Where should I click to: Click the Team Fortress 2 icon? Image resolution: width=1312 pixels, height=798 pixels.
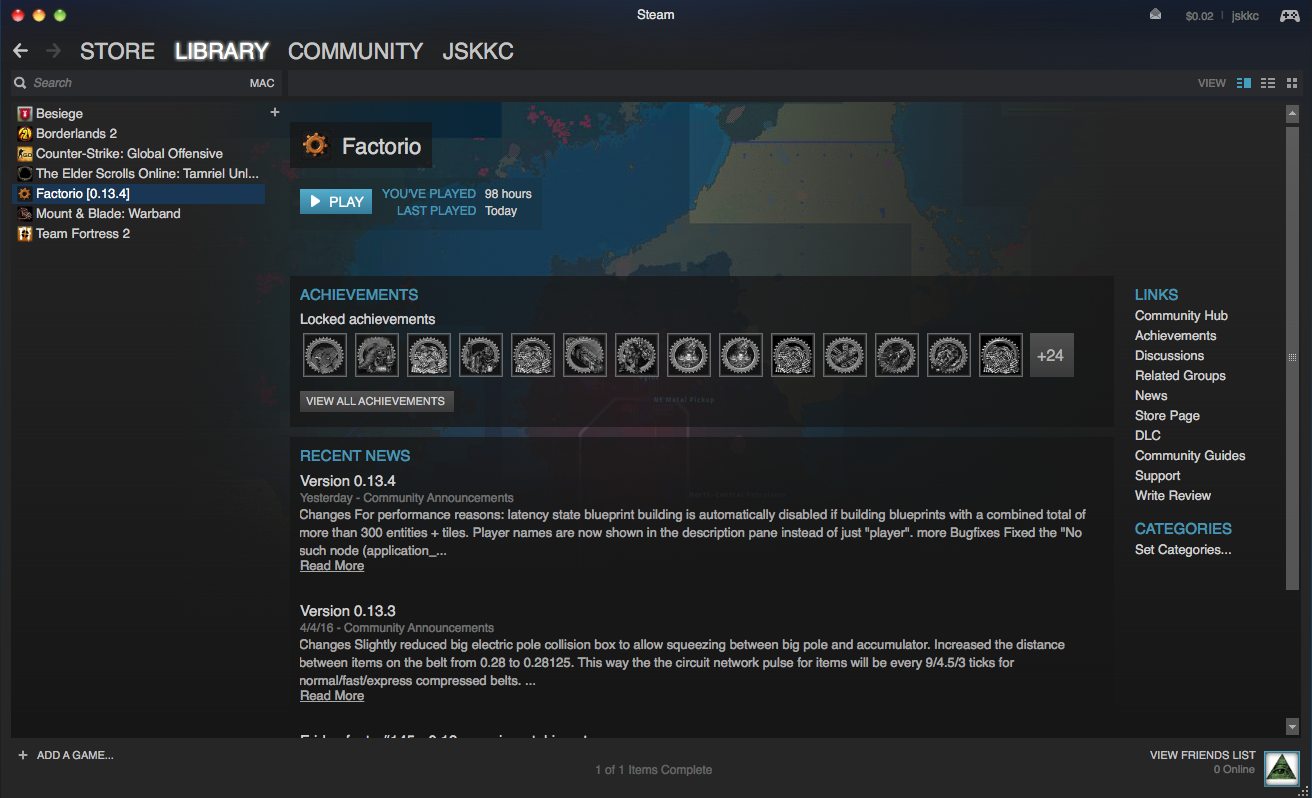[x=25, y=233]
